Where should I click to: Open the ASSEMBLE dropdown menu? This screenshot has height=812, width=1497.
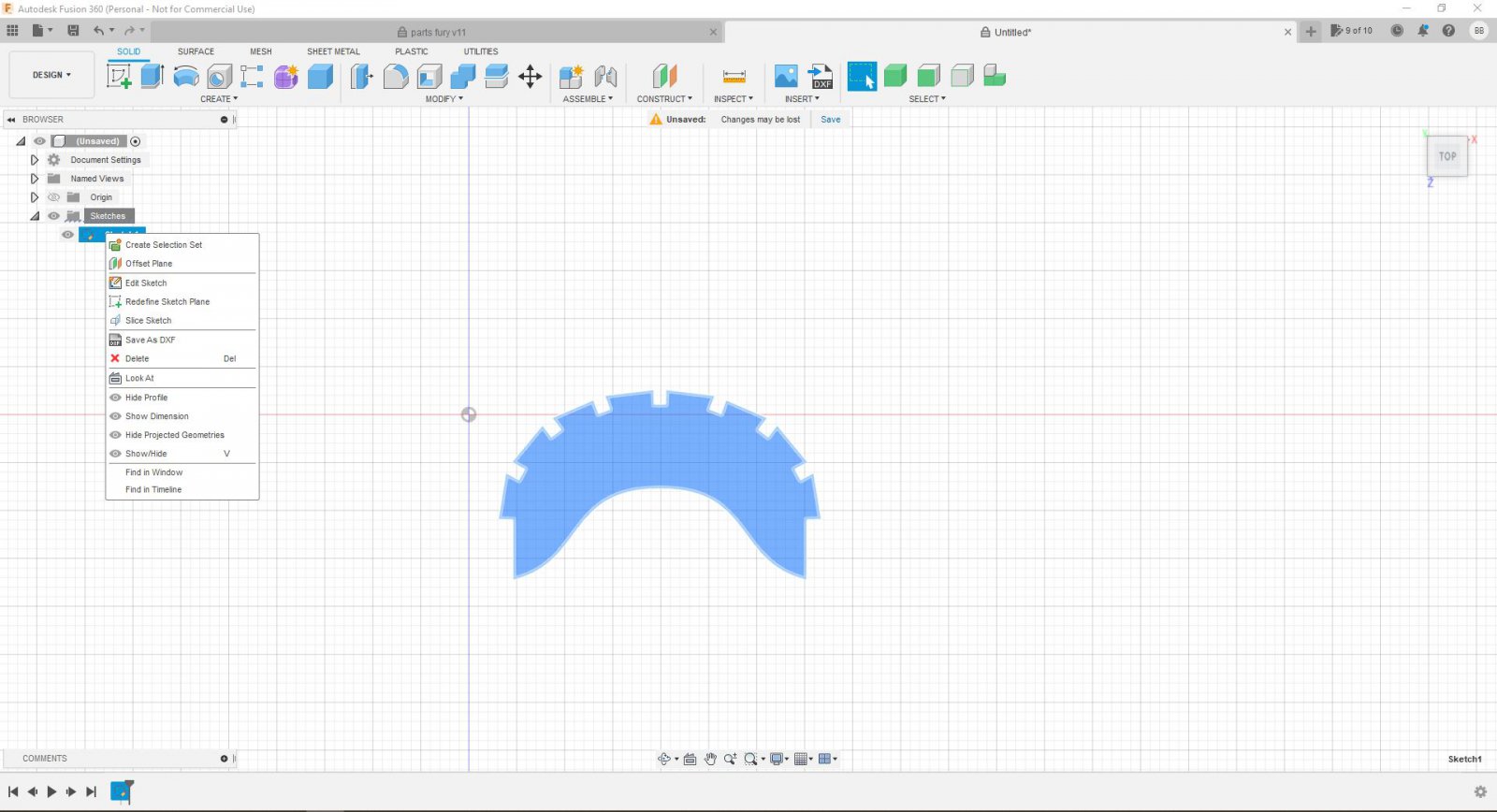point(588,99)
